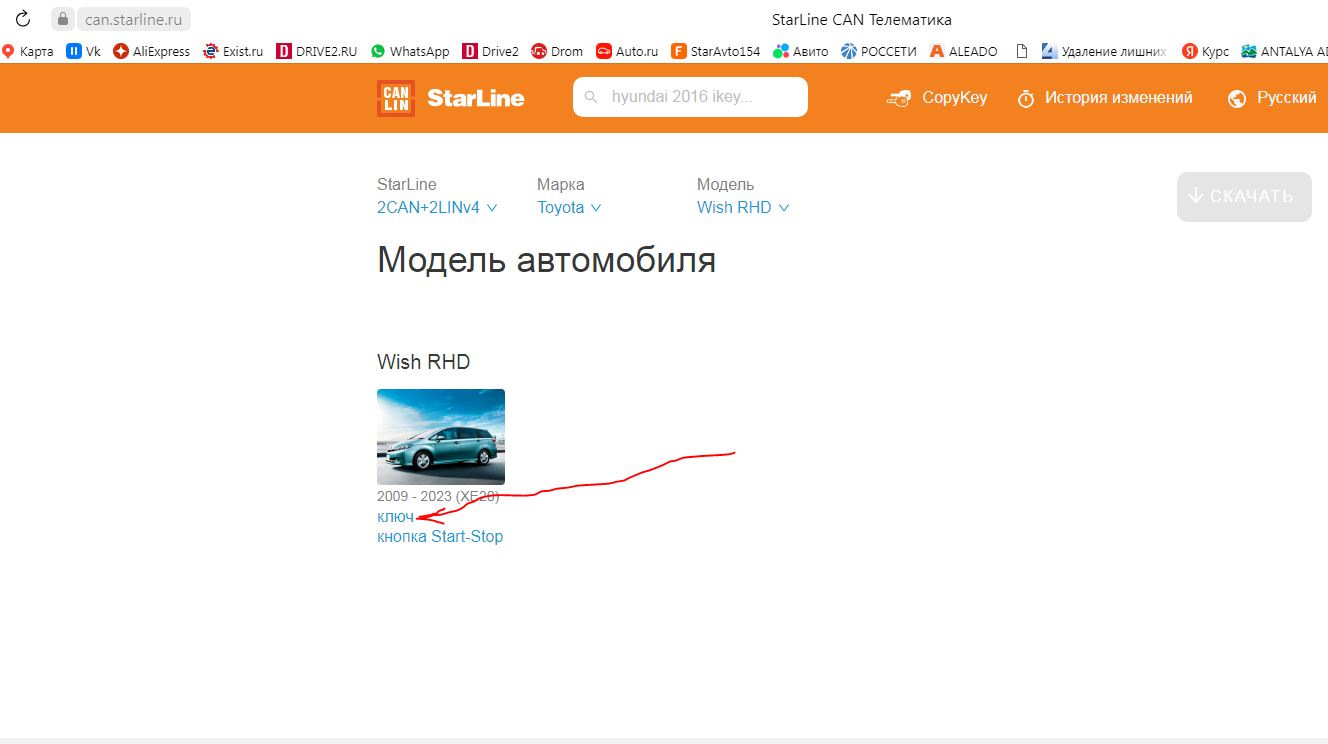Viewport: 1328px width, 744px height.
Task: Click the magnifier icon in search box
Action: pos(591,97)
